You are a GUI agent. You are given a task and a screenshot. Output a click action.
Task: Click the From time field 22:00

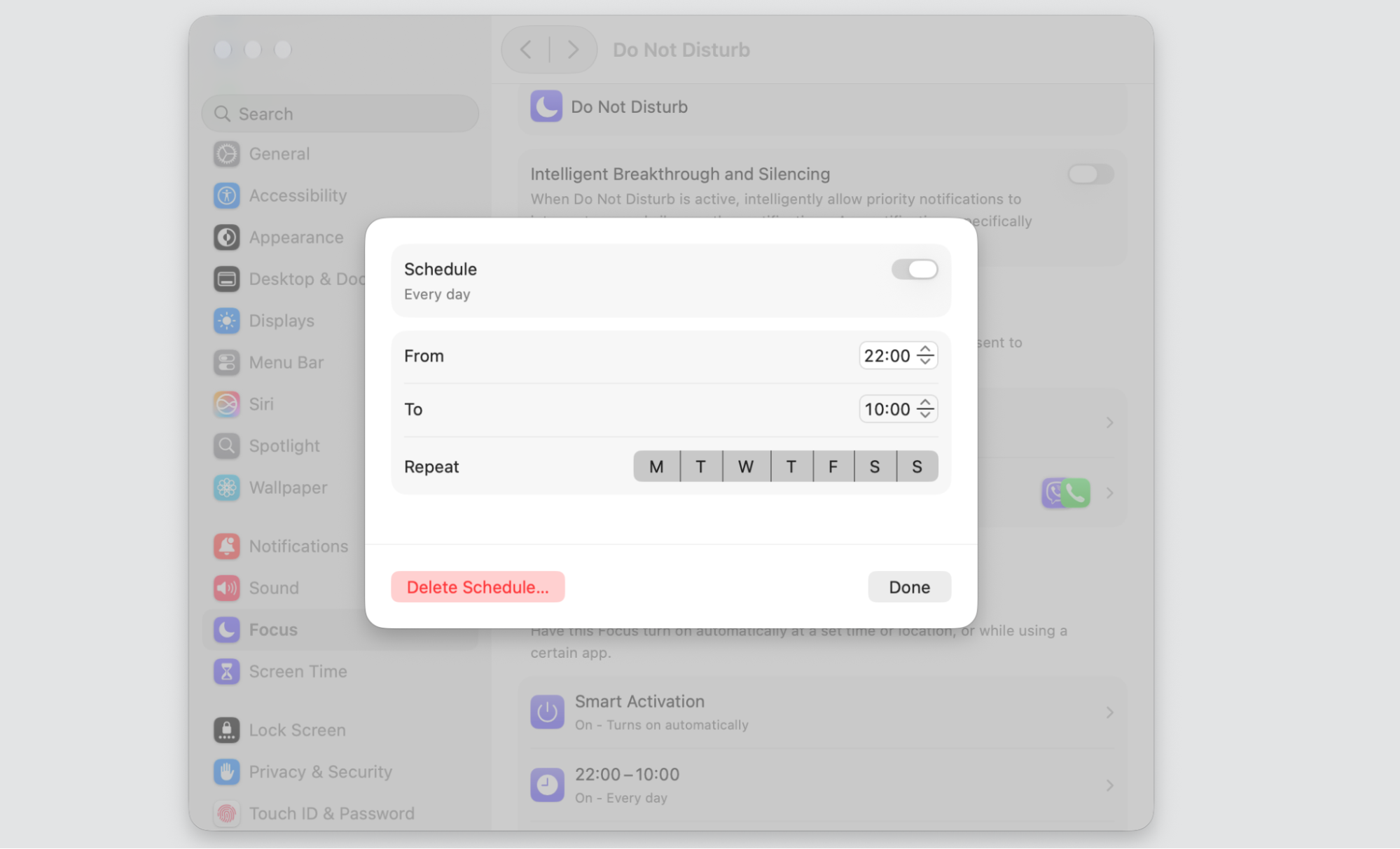(x=887, y=356)
